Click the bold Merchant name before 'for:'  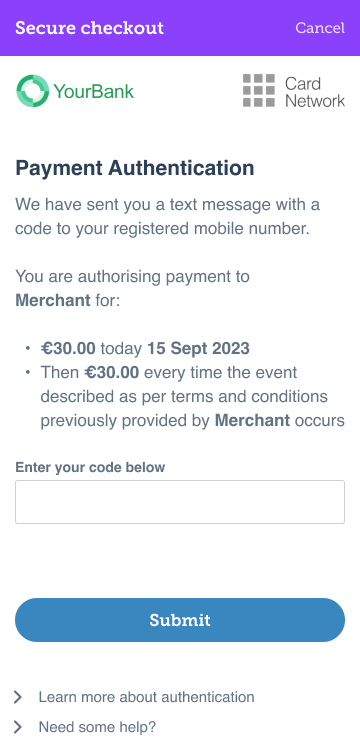coord(53,301)
